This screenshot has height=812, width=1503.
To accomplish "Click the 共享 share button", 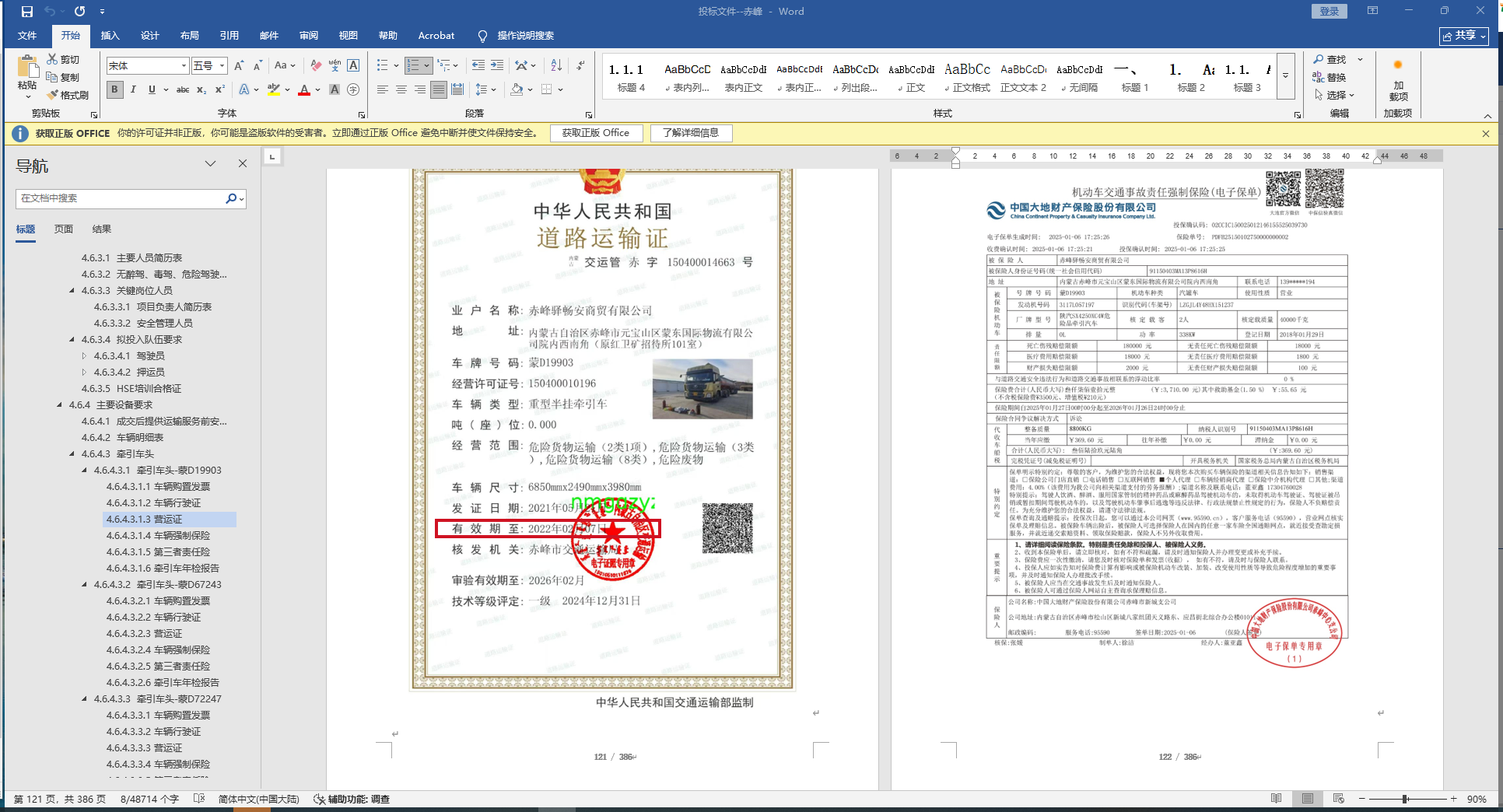I will pyautogui.click(x=1463, y=36).
